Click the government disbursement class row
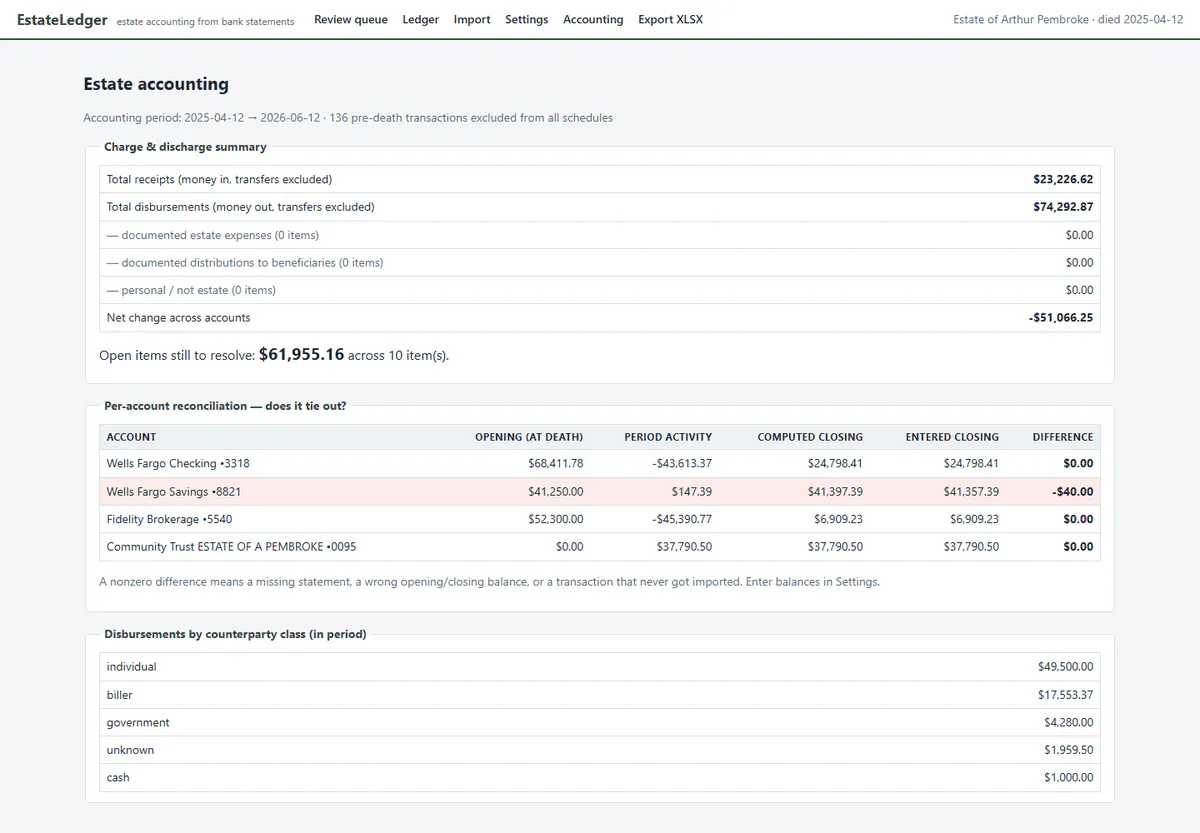 (x=600, y=722)
